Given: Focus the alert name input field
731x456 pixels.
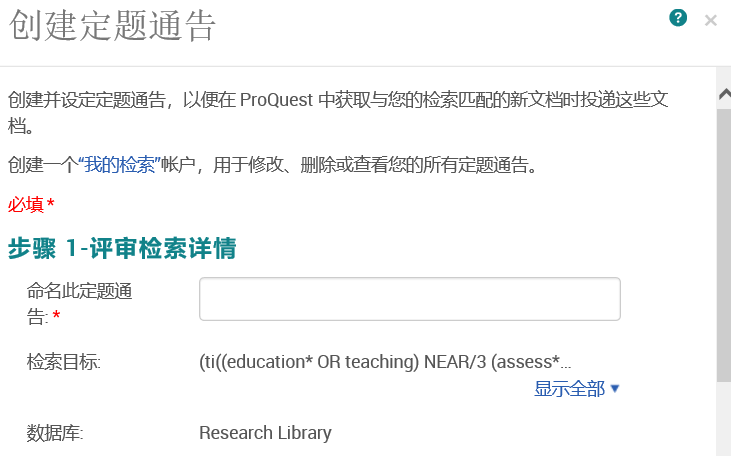Looking at the screenshot, I should tap(410, 299).
